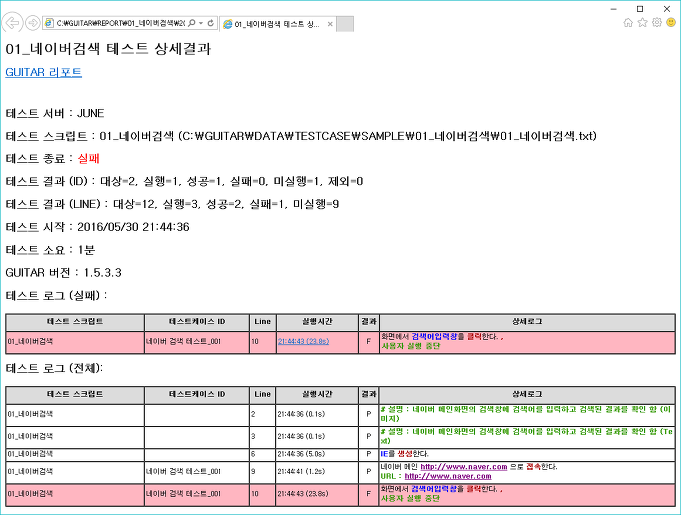Open the address bar dropdown arrow

201,23
